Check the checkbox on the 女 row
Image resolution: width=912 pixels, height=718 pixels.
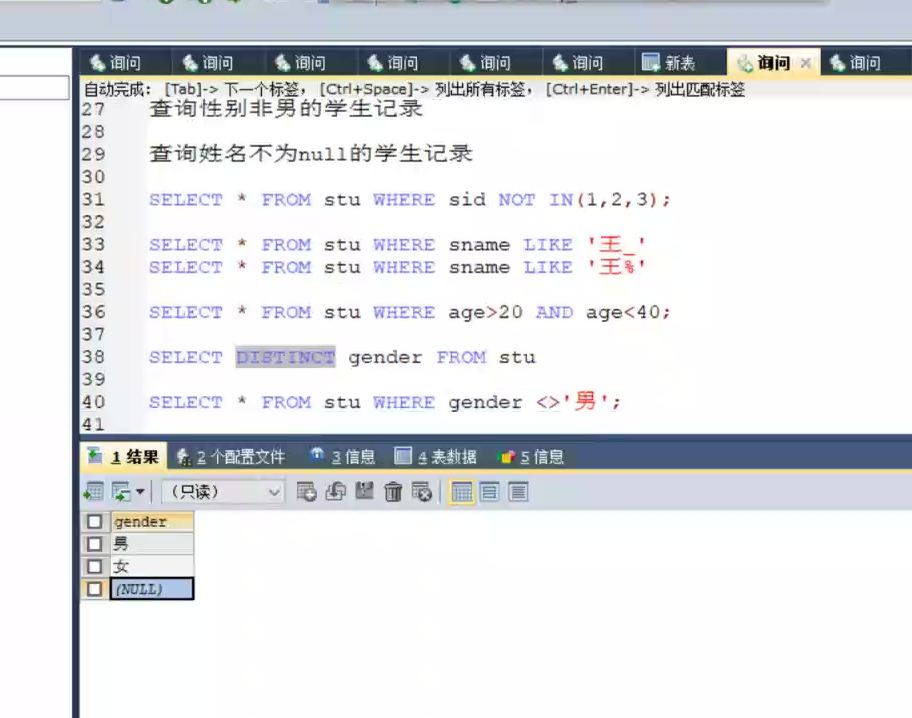click(x=94, y=565)
